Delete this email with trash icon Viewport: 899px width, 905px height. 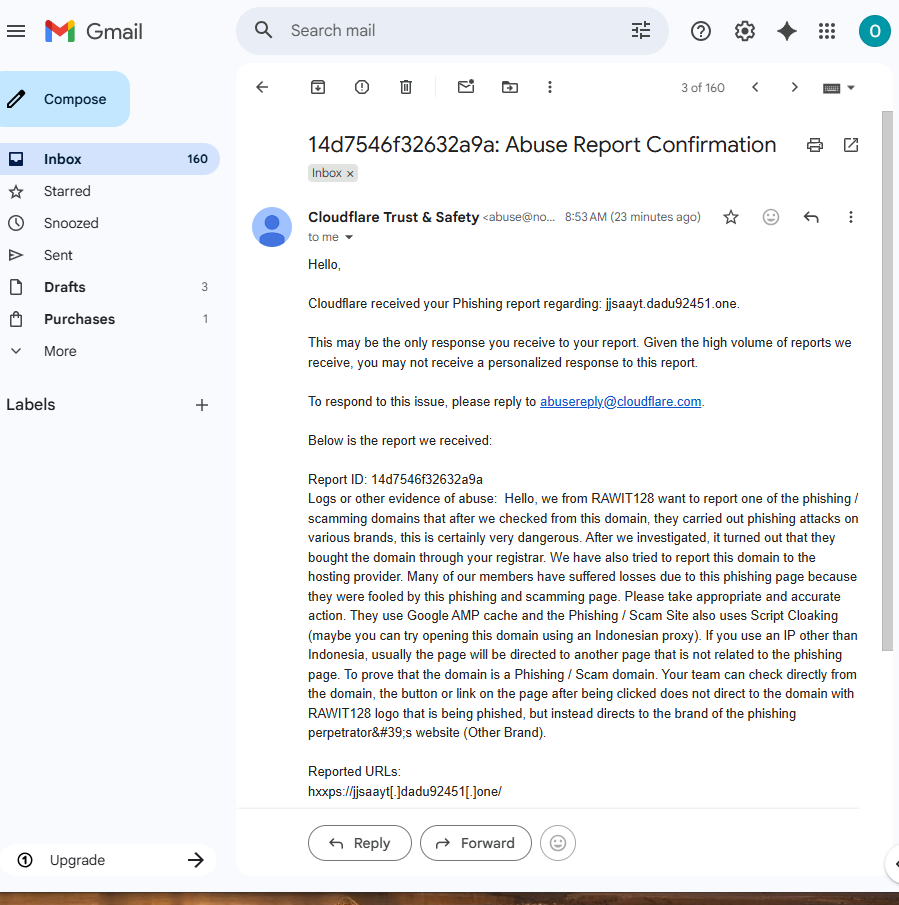(406, 87)
